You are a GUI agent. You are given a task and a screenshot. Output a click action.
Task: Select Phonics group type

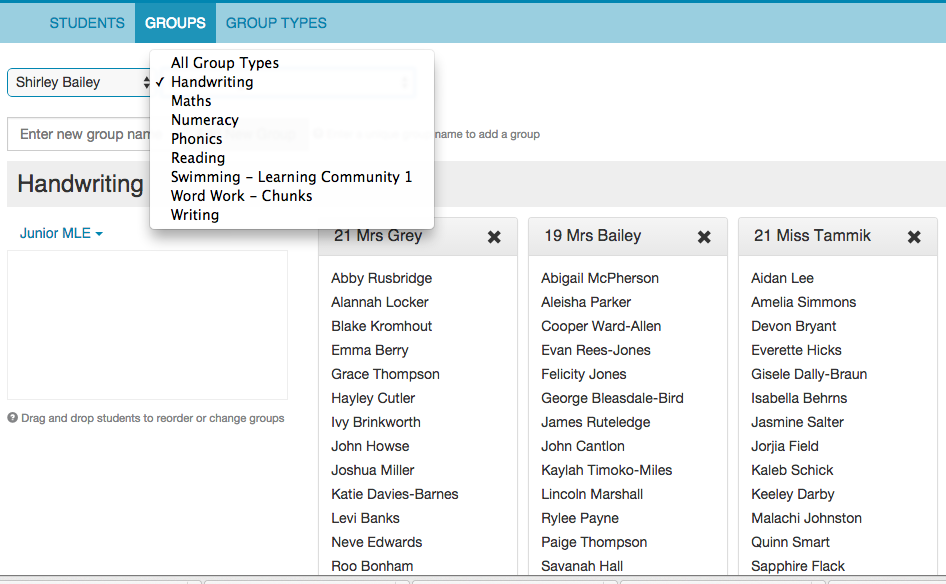(197, 139)
